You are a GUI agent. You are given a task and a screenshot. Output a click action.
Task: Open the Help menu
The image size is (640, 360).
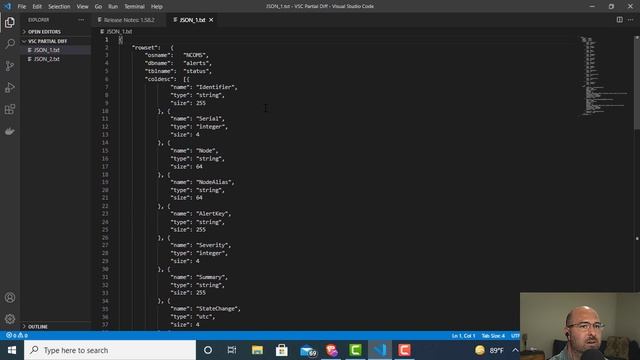pos(157,7)
